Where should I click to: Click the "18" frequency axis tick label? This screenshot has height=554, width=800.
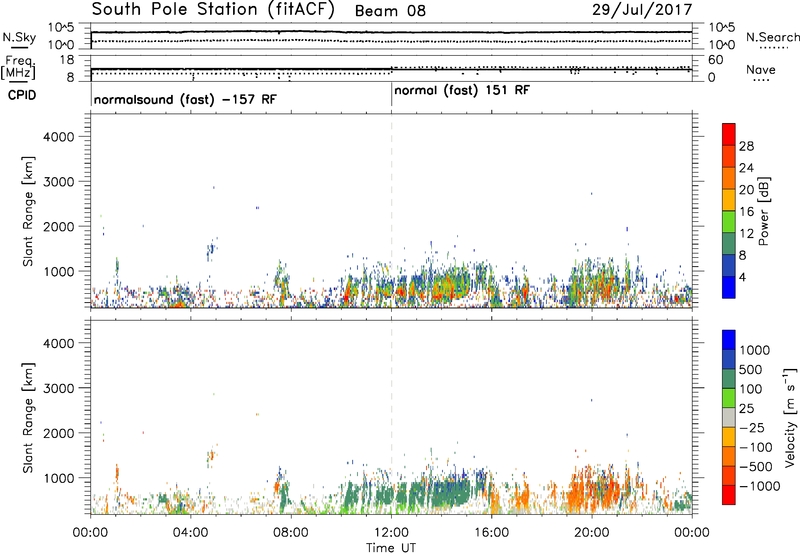click(x=67, y=60)
